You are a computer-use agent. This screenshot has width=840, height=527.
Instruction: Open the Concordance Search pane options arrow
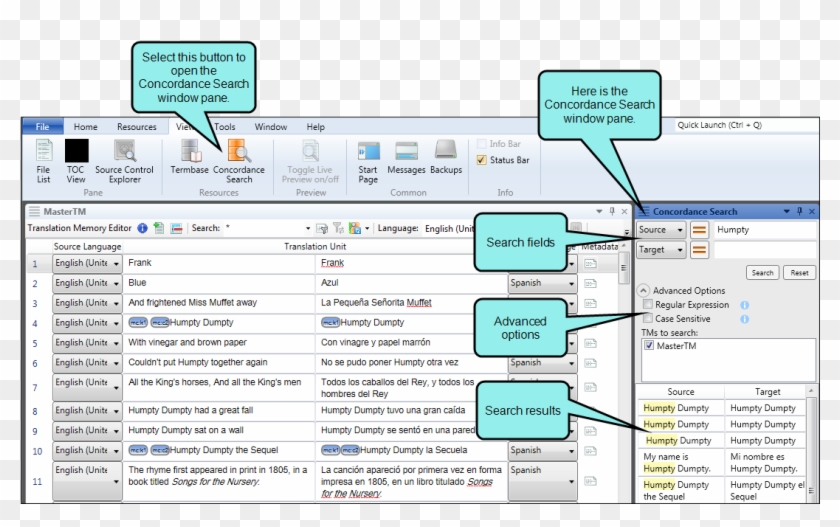pyautogui.click(x=786, y=211)
